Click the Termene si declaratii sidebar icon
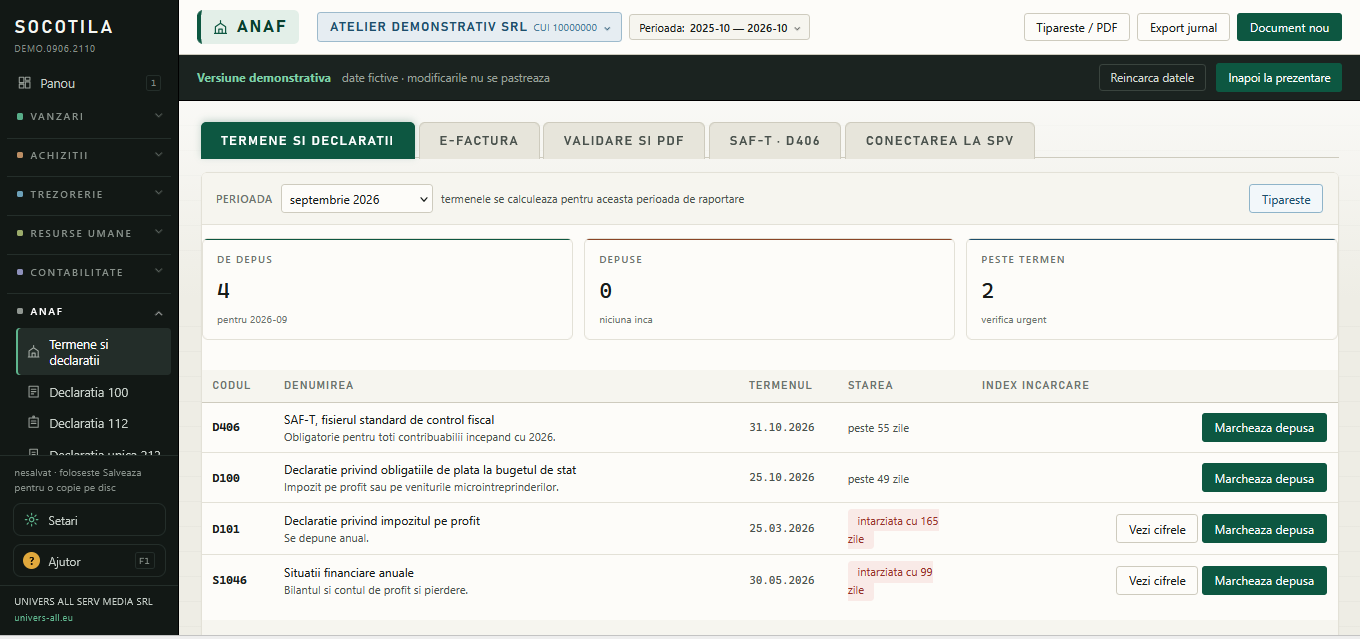1360x639 pixels. [x=33, y=352]
